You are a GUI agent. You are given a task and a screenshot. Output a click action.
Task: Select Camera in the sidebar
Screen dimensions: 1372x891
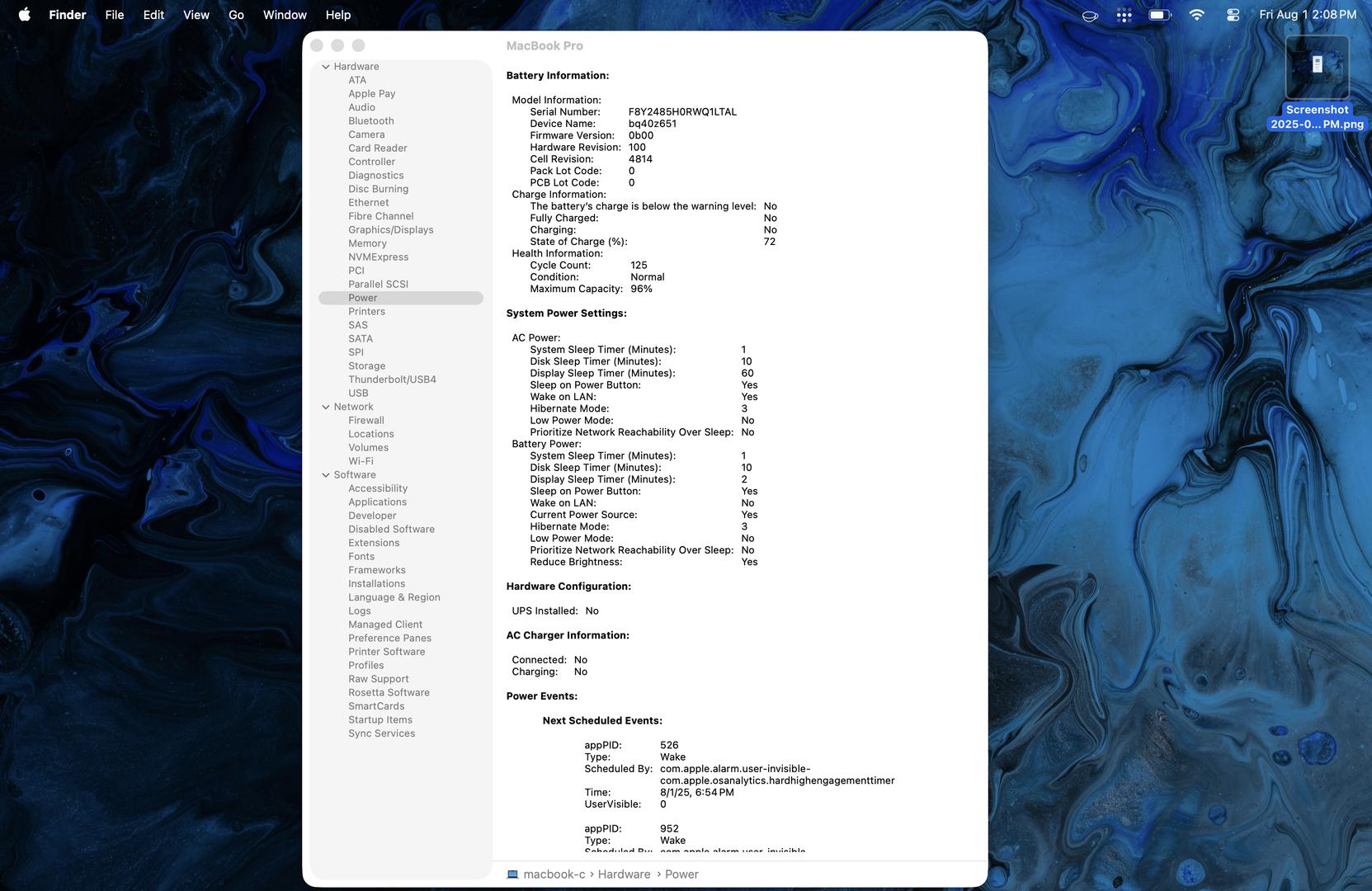pos(366,134)
